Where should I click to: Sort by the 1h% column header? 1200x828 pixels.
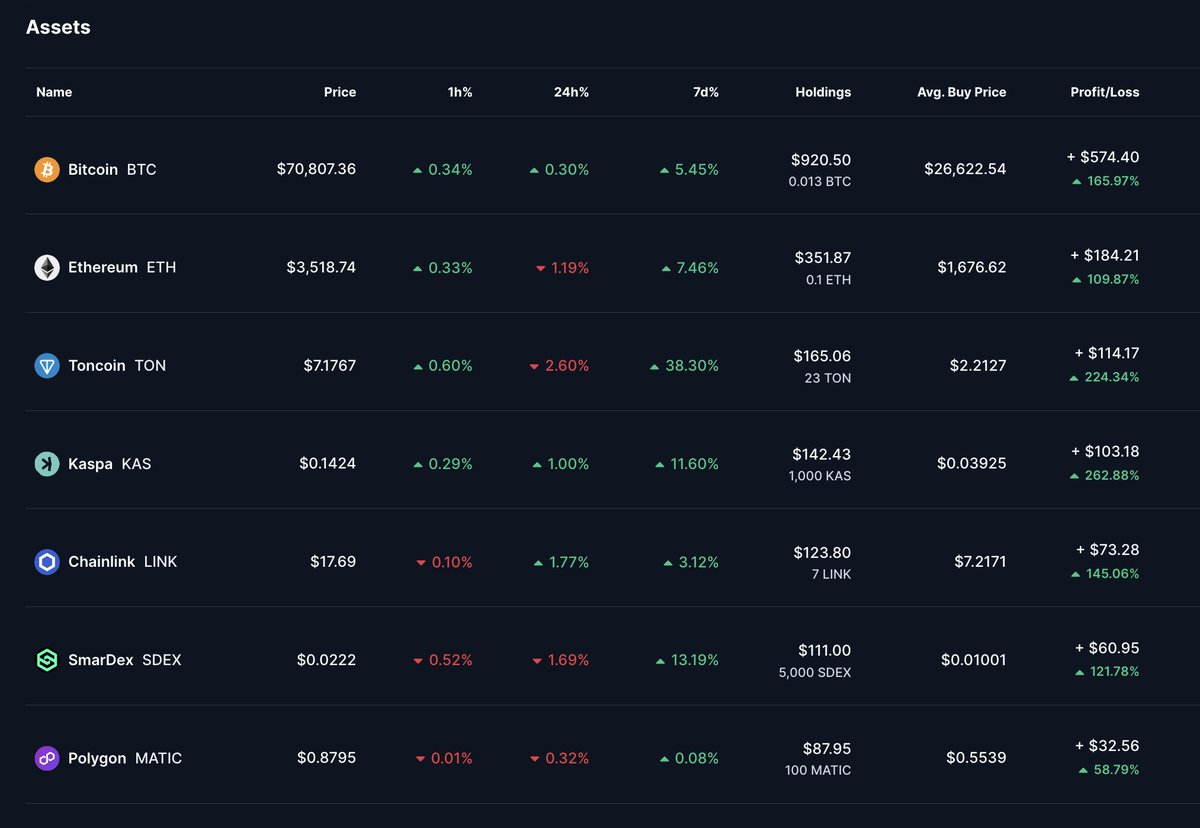(459, 92)
